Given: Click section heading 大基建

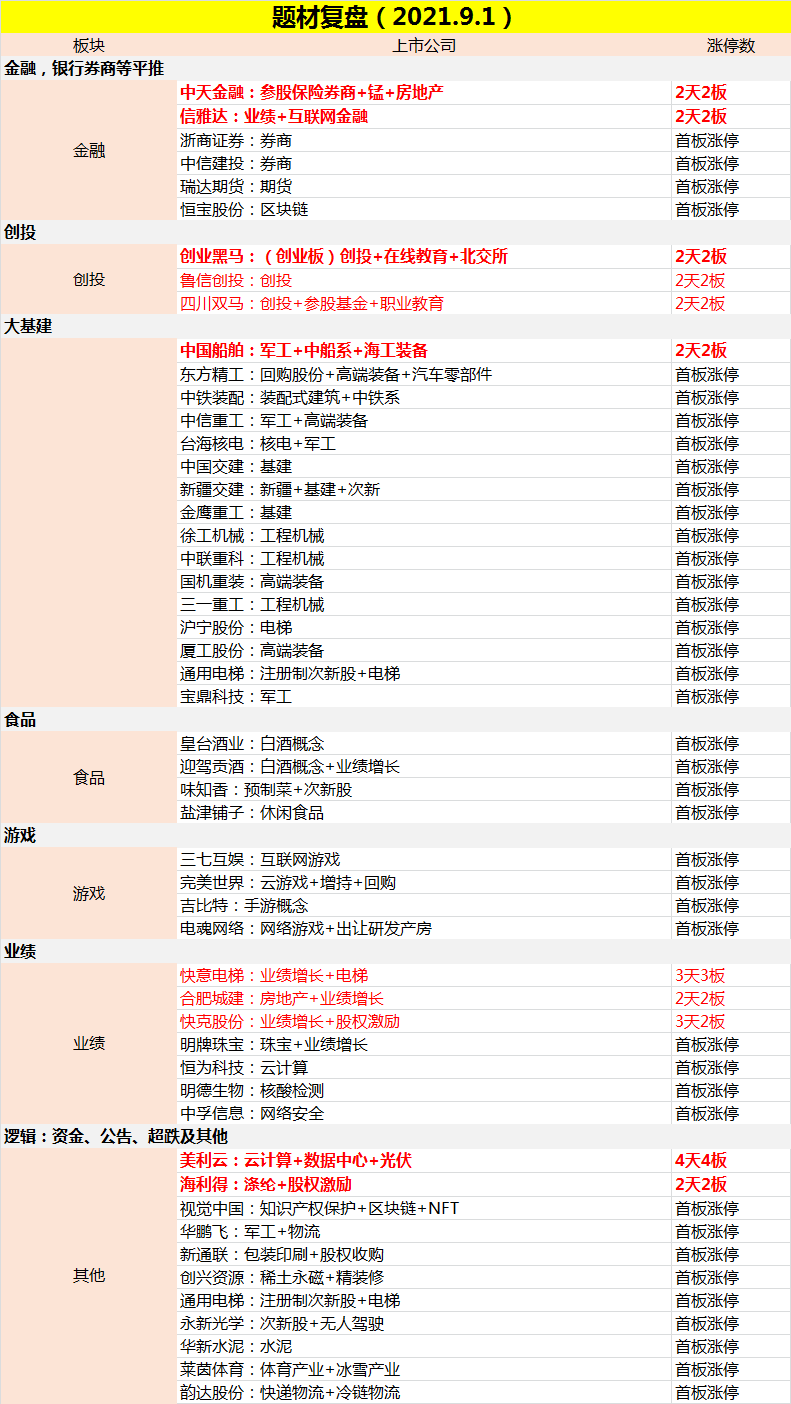Looking at the screenshot, I should 28,326.
